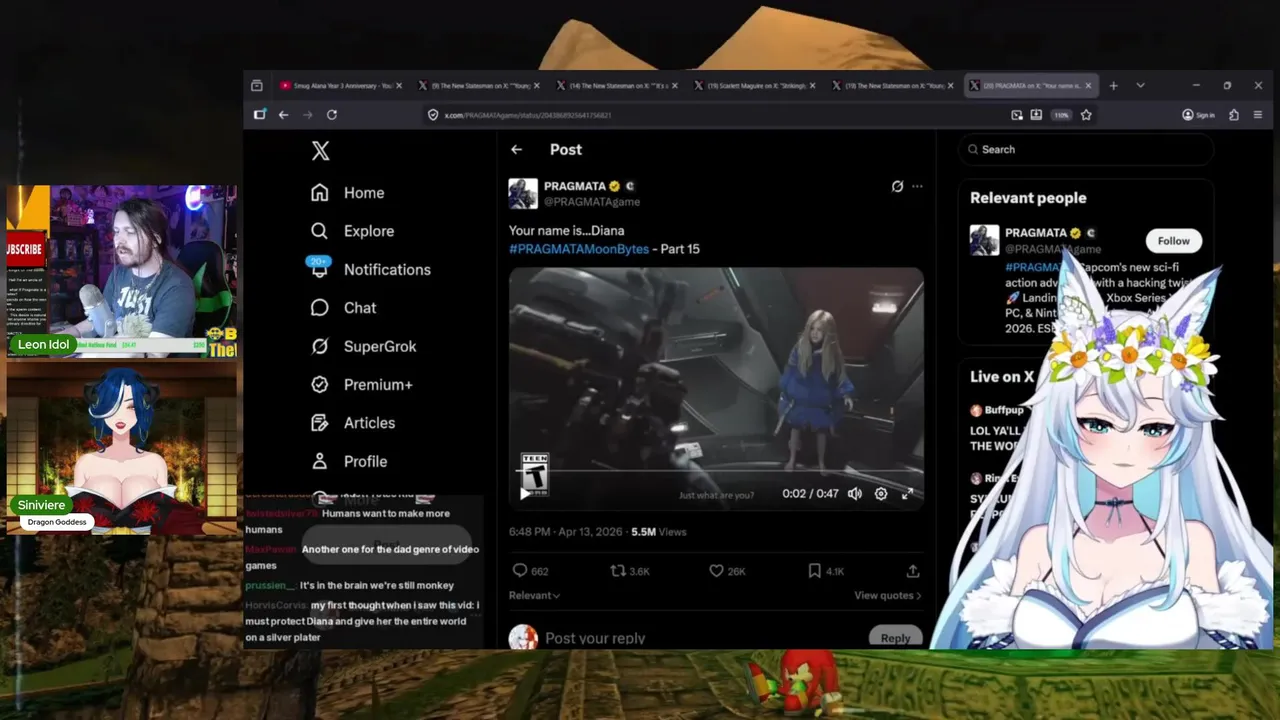Open Articles from the X sidebar
Image resolution: width=1280 pixels, height=720 pixels.
click(353, 423)
